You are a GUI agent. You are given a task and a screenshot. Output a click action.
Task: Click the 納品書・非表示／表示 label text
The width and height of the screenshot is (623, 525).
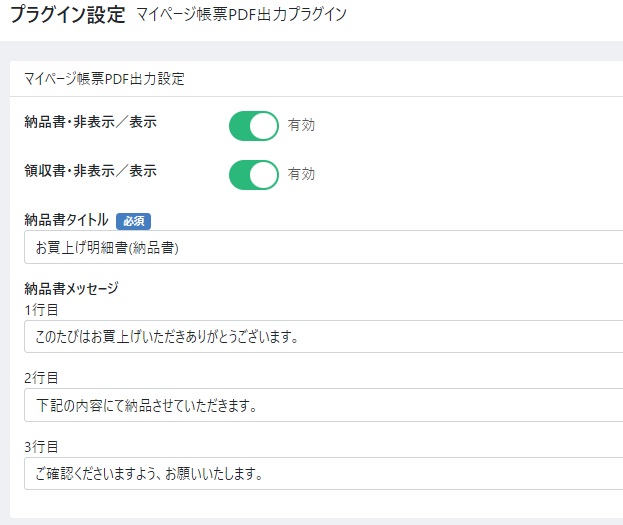click(x=91, y=122)
